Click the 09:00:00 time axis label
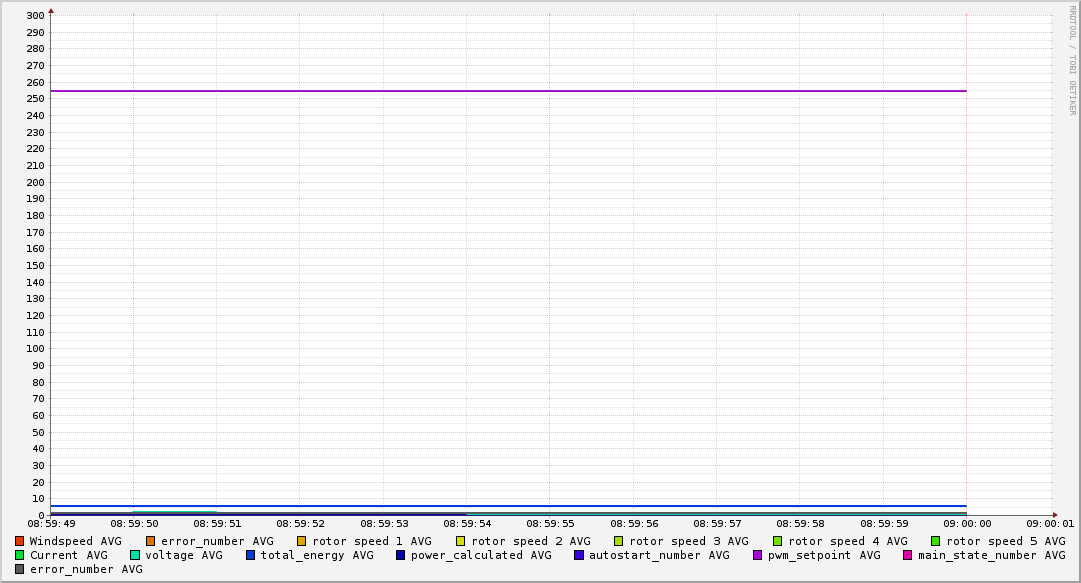 (967, 523)
